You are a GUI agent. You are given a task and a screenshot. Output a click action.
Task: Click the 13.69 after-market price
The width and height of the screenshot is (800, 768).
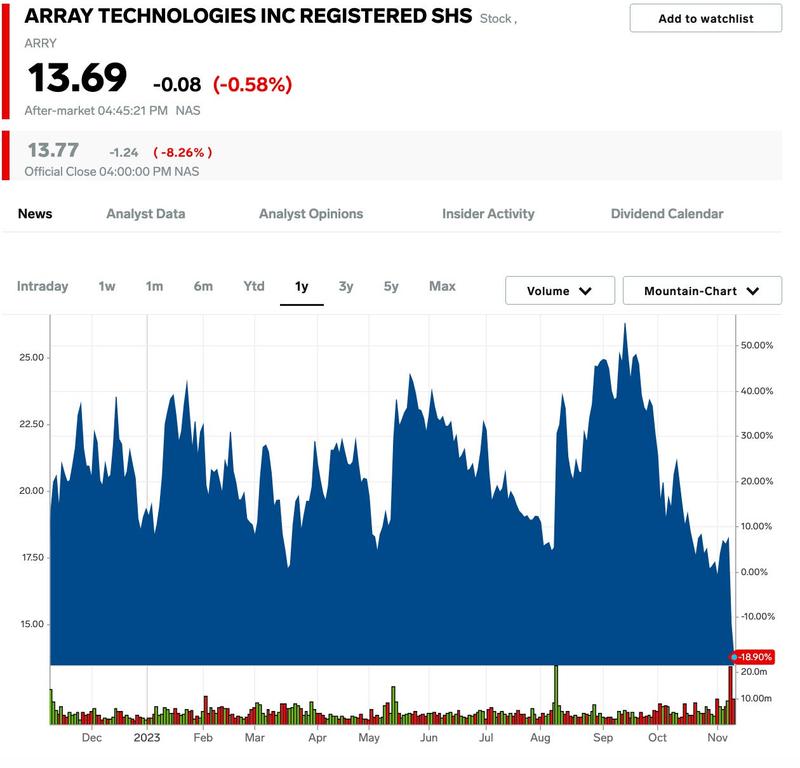pyautogui.click(x=77, y=78)
